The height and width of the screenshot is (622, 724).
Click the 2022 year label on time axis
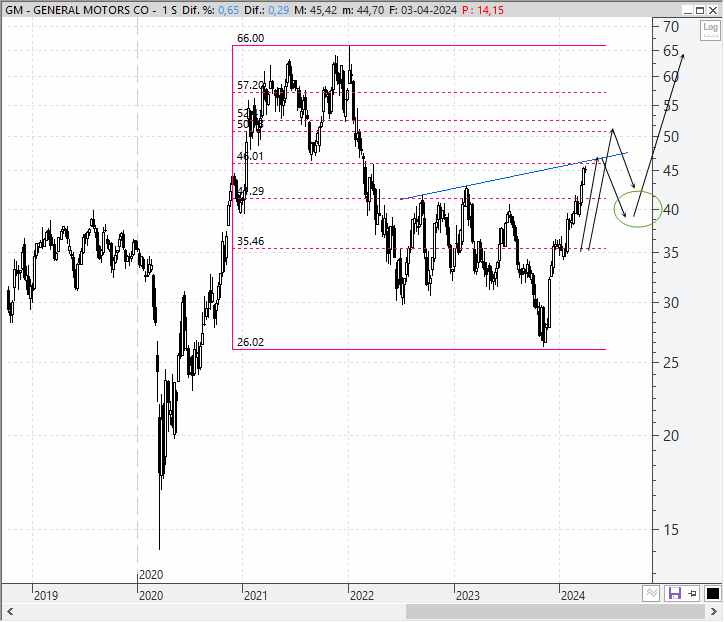(x=362, y=596)
